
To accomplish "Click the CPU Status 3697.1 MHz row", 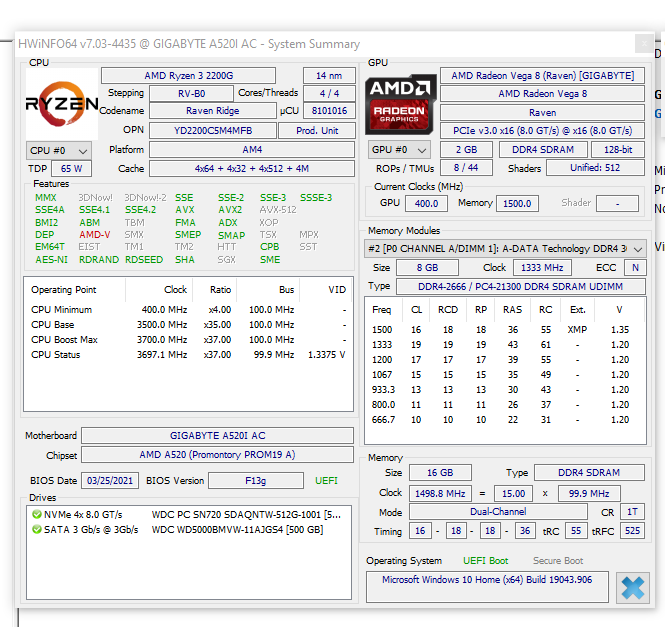I will click(188, 355).
